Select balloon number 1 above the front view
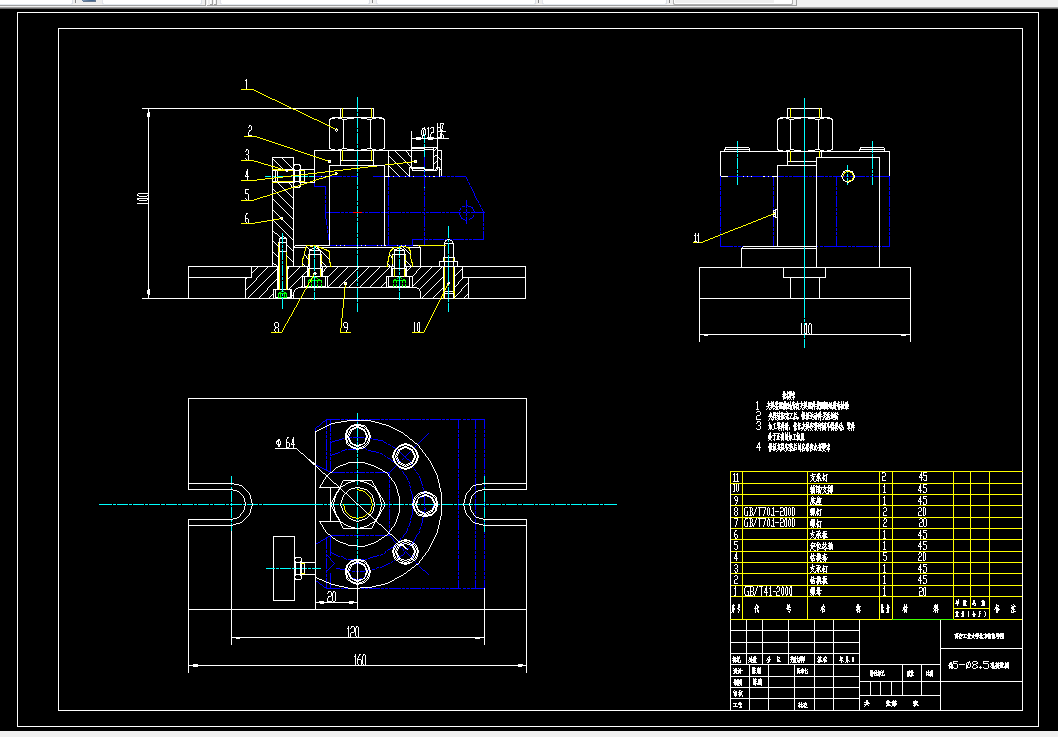Image resolution: width=1058 pixels, height=737 pixels. pos(246,85)
